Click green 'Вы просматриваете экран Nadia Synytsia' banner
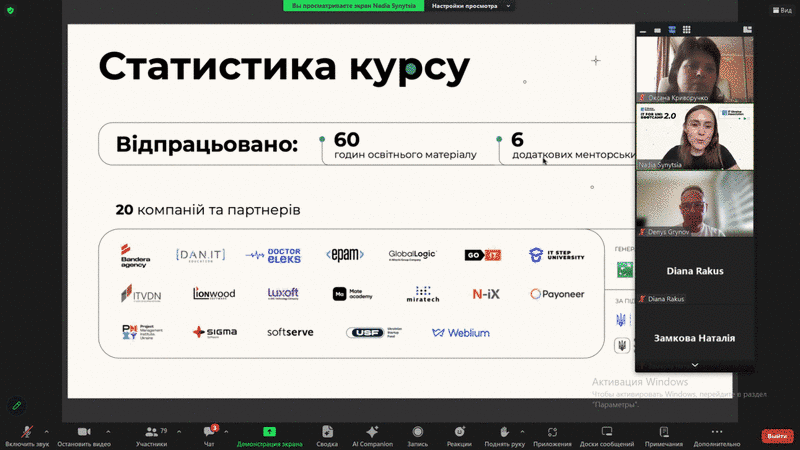The image size is (800, 450). coord(354,6)
